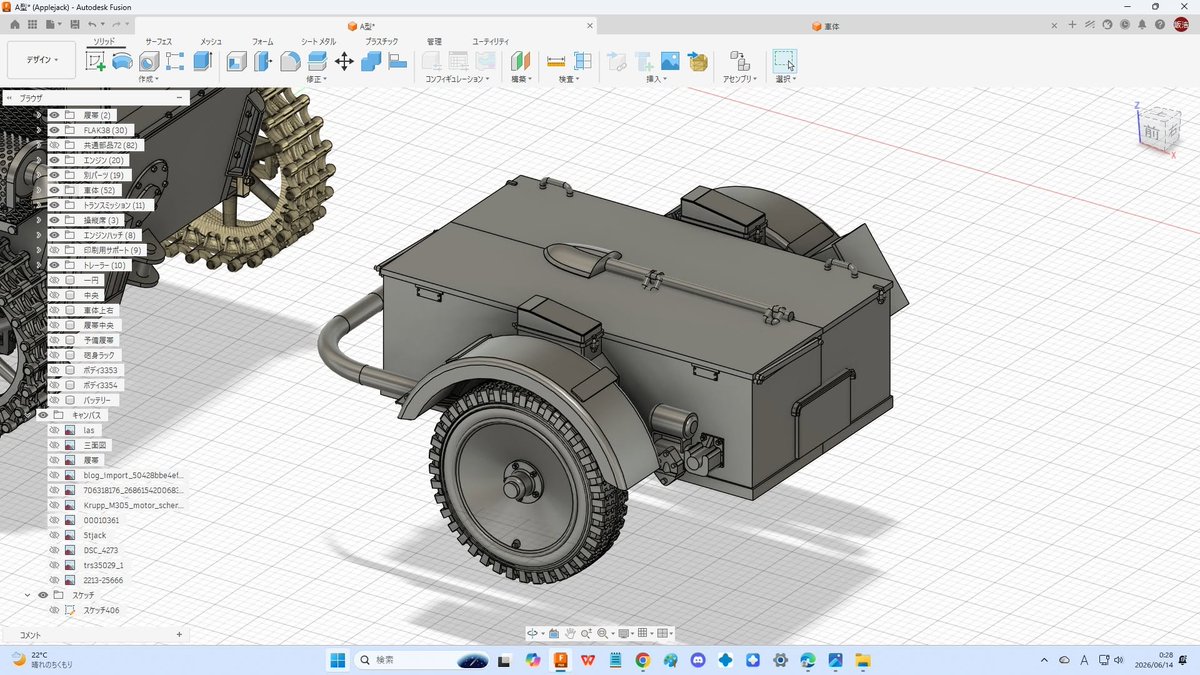This screenshot has height=675, width=1200.
Task: Click the Interference inspect icon
Action: pos(583,61)
